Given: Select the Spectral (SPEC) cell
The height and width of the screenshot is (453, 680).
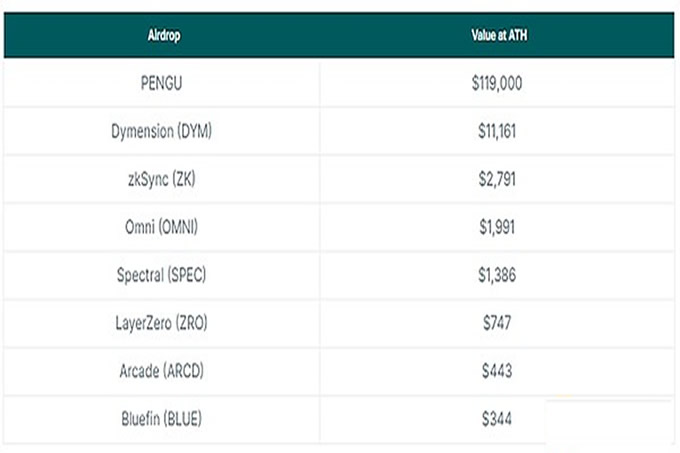Looking at the screenshot, I should 163,275.
